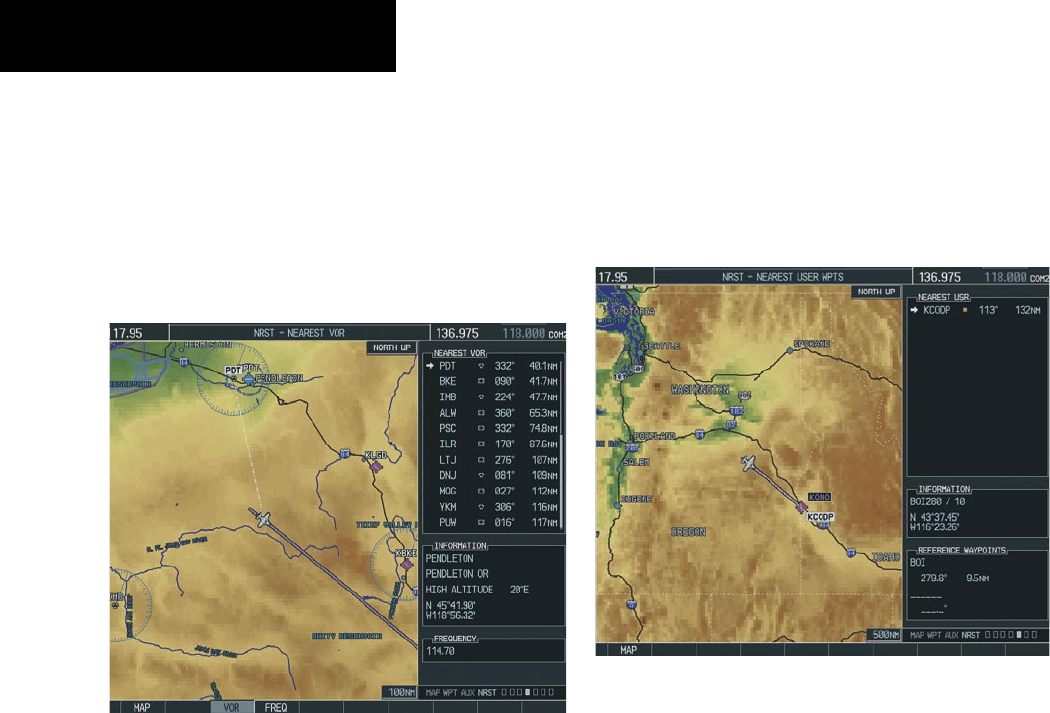Select NRST page group on Nearest VOR screen
This screenshot has width=1050, height=713.
pos(487,693)
